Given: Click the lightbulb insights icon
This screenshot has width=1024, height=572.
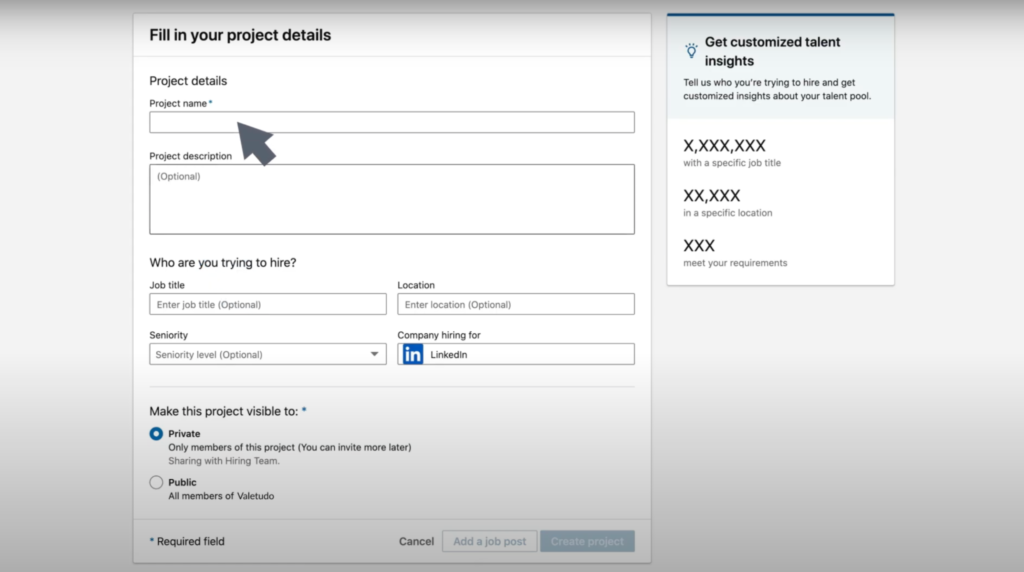Looking at the screenshot, I should pyautogui.click(x=691, y=50).
